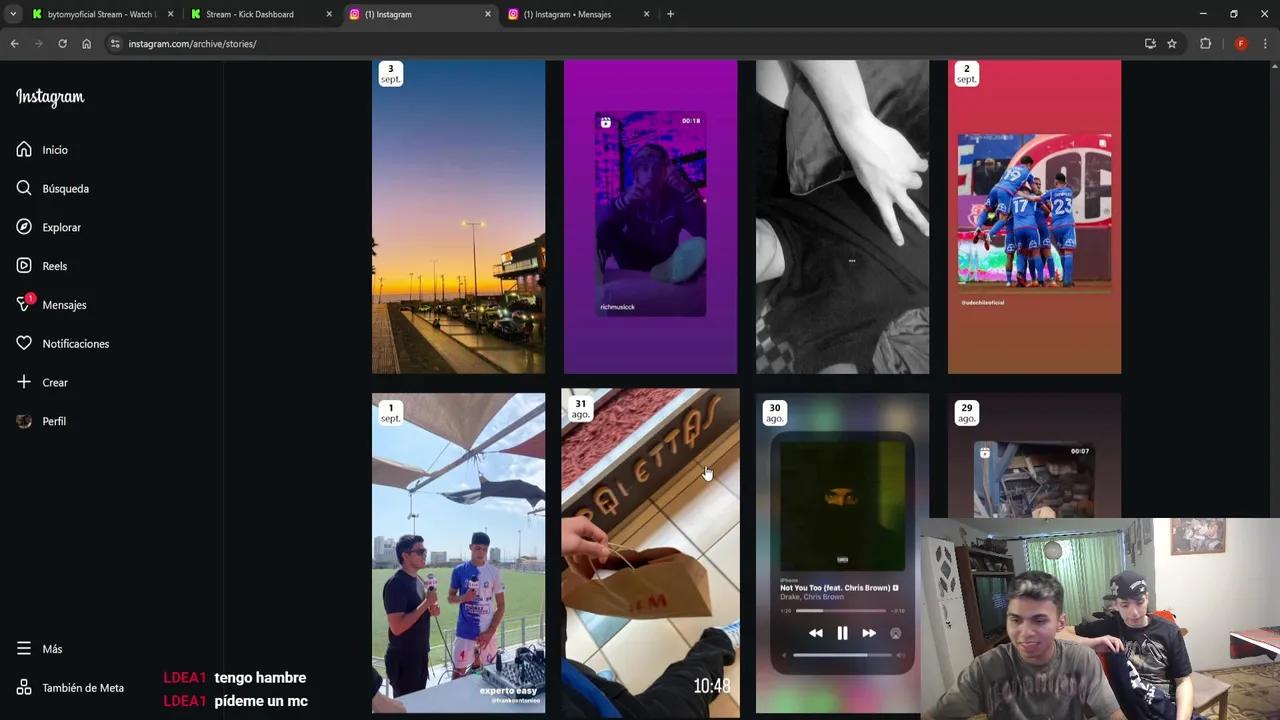The width and height of the screenshot is (1280, 720).
Task: Open the black and white hand story
Action: [842, 217]
